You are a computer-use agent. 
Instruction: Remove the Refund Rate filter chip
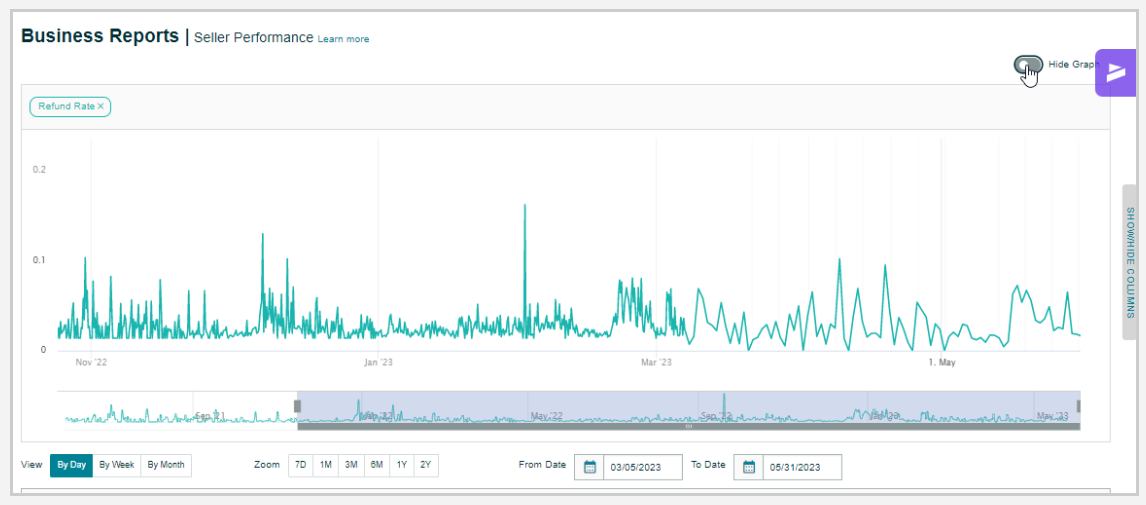(x=101, y=107)
